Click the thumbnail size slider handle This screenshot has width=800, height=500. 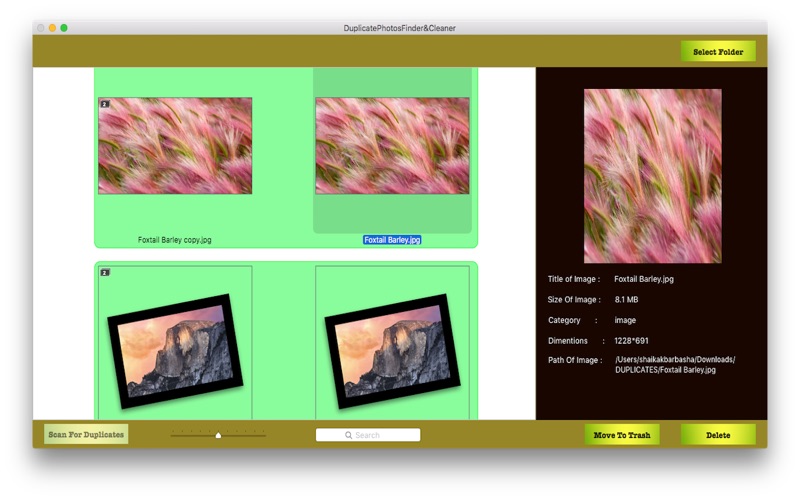[x=218, y=435]
